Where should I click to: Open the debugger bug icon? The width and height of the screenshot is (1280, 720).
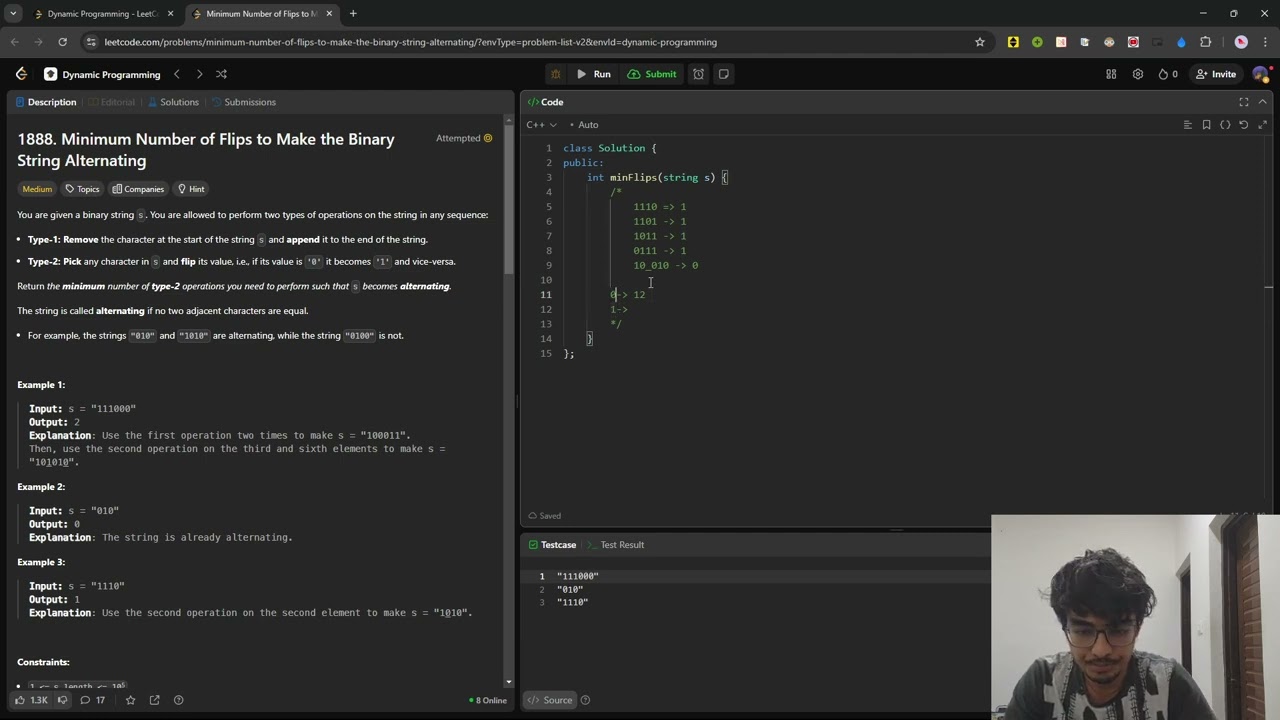[x=556, y=74]
